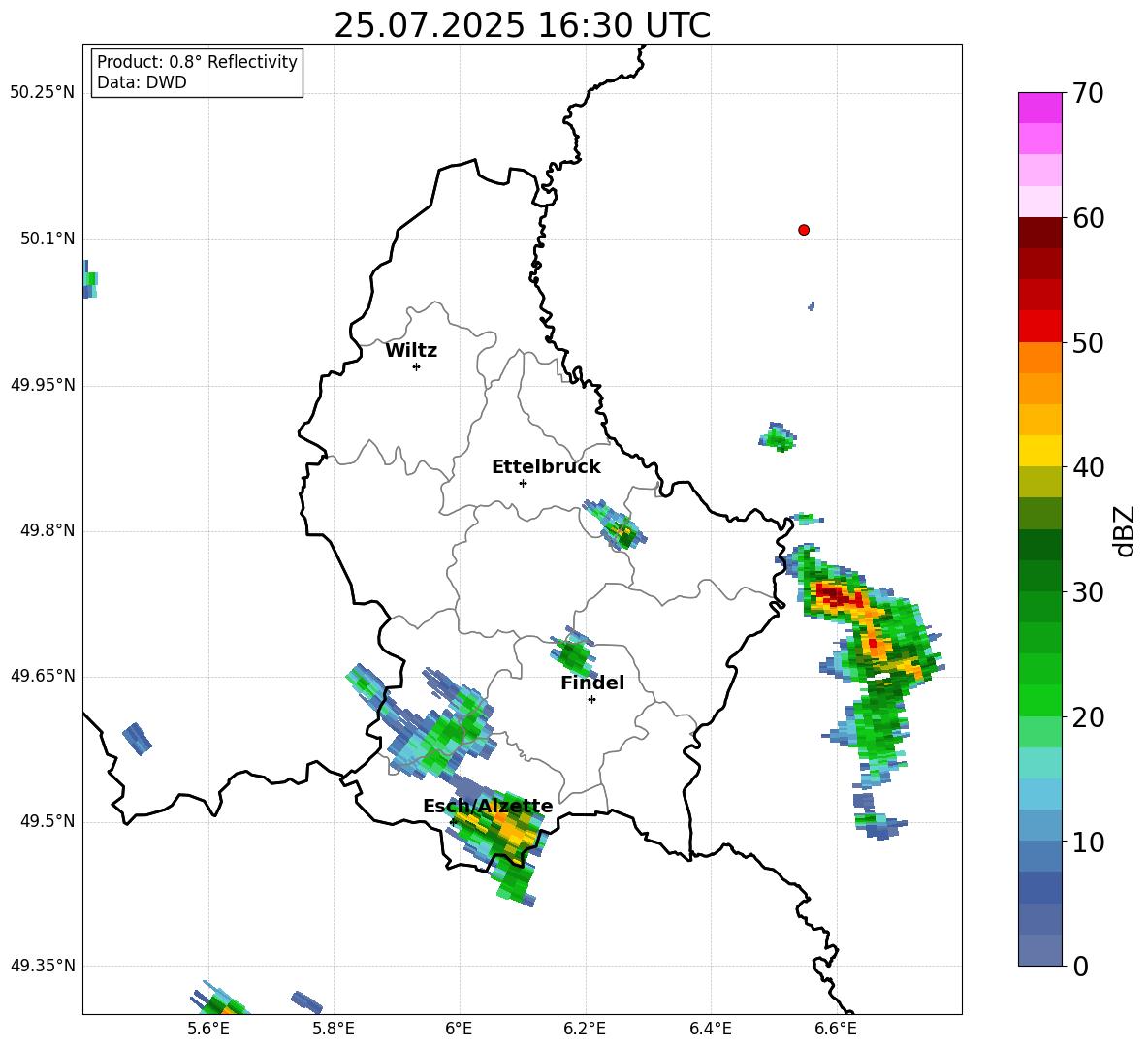
Task: Click the 6.2°E longitude label
Action: pyautogui.click(x=585, y=1029)
